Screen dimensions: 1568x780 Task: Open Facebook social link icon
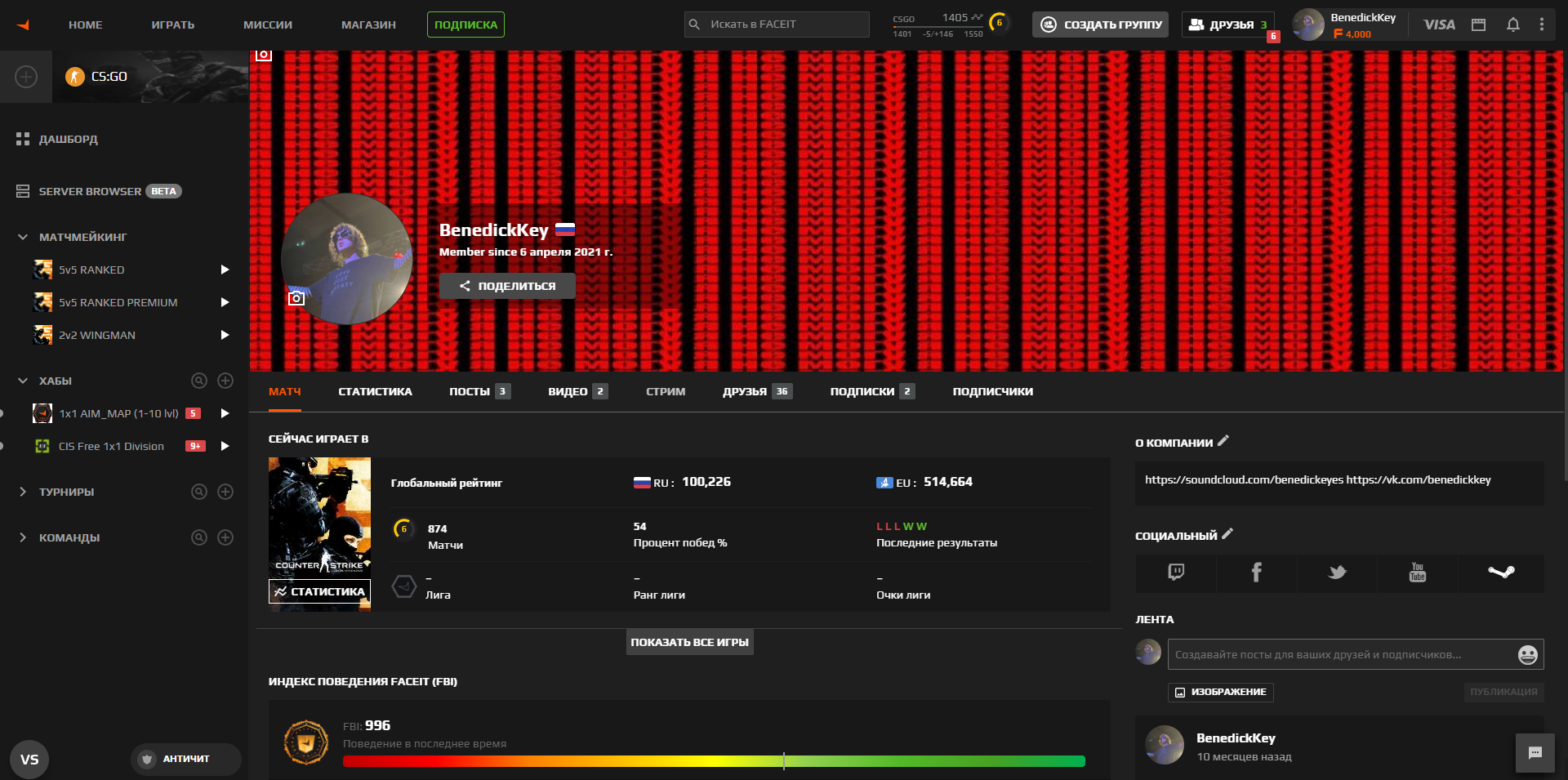[x=1256, y=573]
